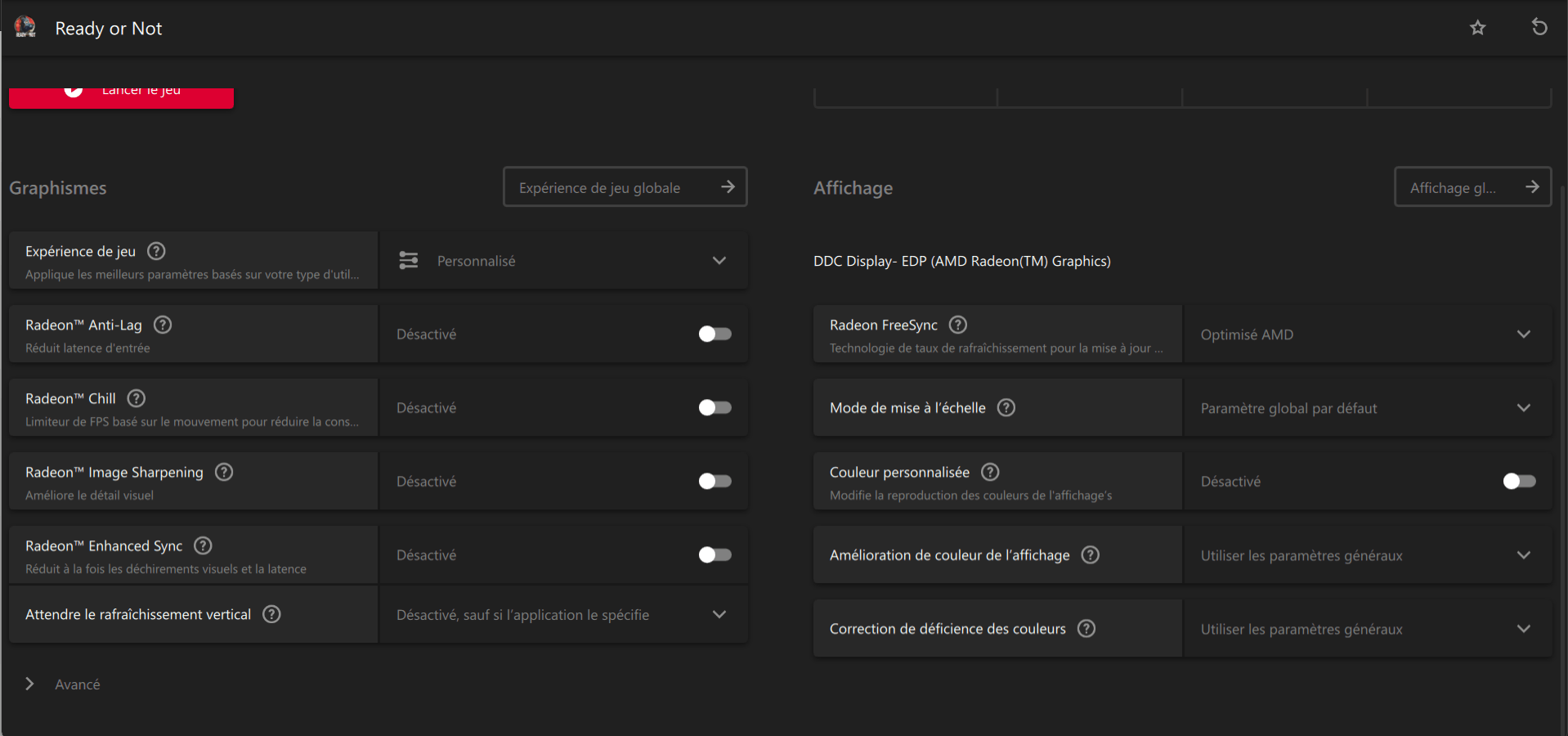This screenshot has height=736, width=1568.
Task: Click the Graphismes section heading
Action: pos(58,188)
